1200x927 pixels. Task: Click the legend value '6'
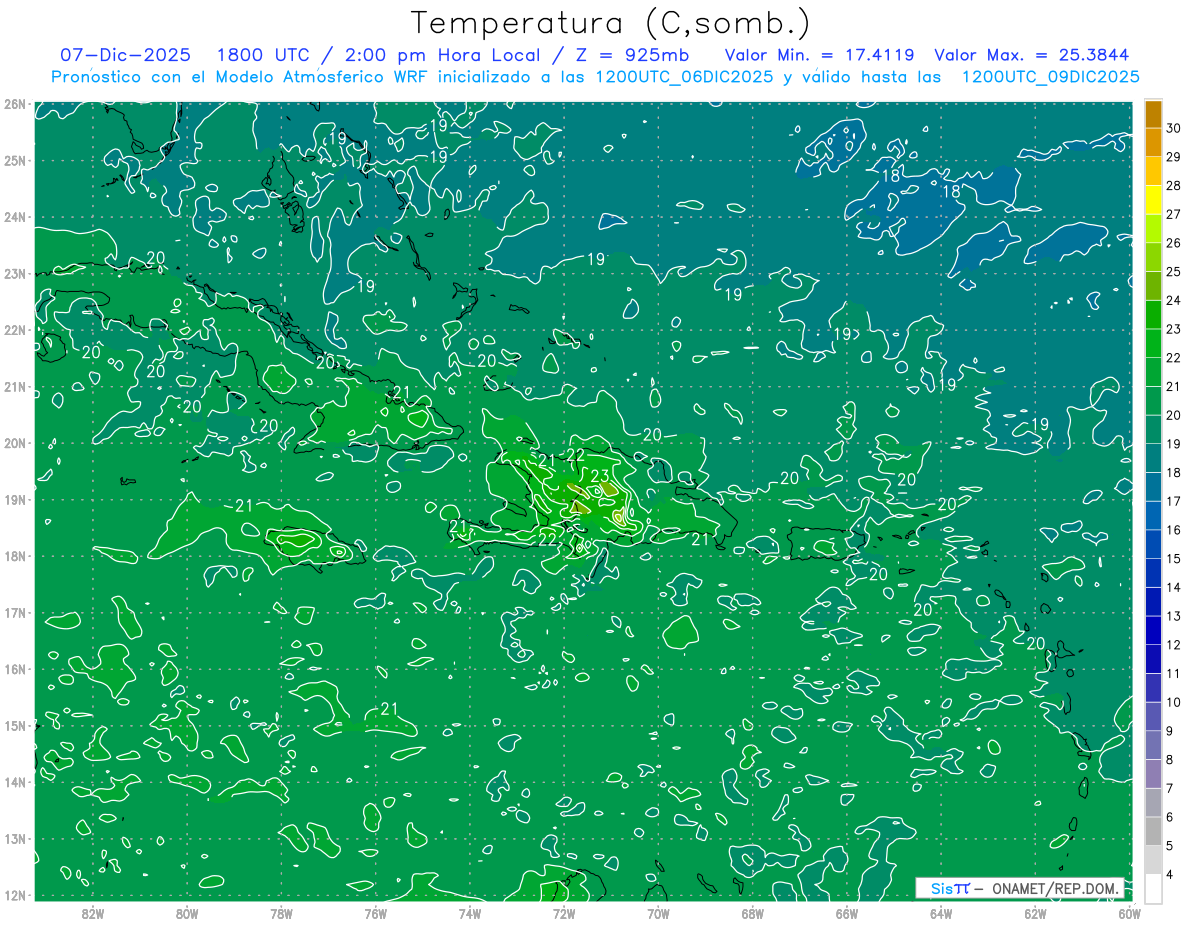1170,818
